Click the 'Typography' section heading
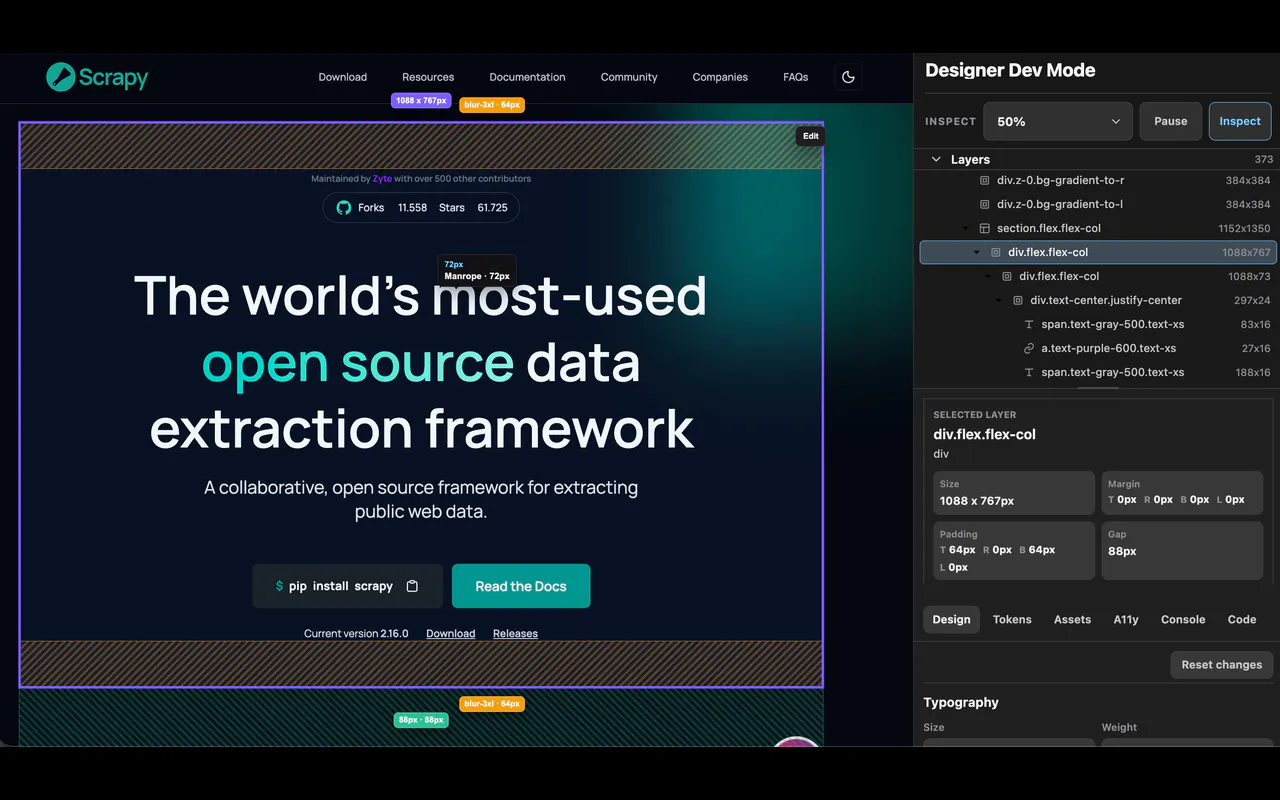The image size is (1280, 800). point(961,703)
